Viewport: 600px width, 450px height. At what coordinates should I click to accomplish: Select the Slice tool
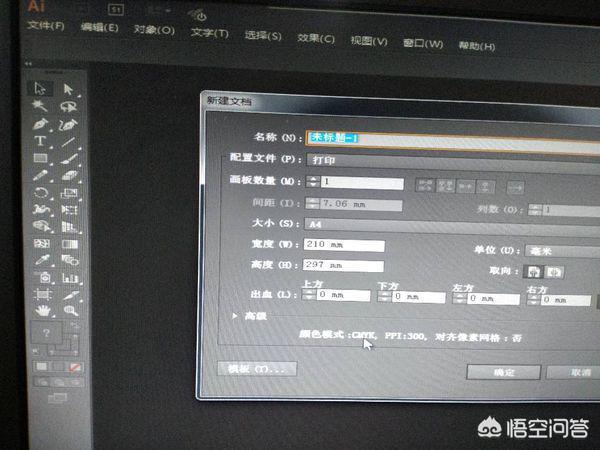71,294
